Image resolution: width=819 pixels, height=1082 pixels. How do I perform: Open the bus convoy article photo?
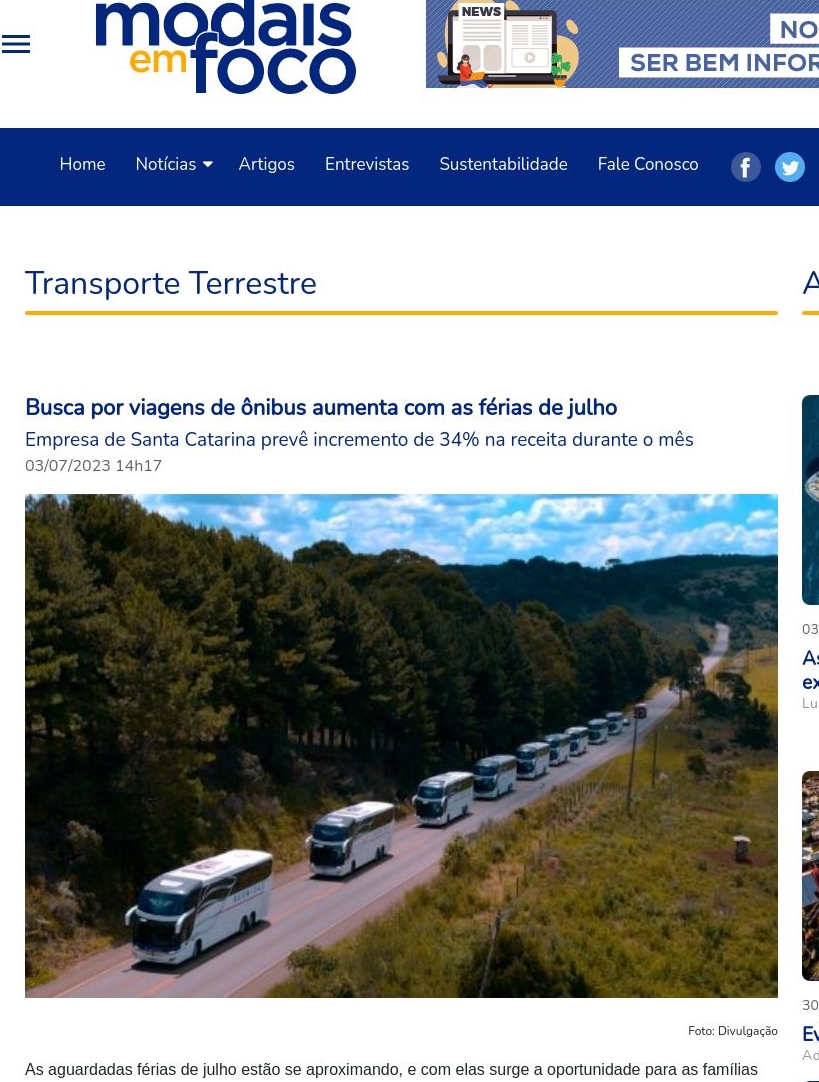point(401,745)
